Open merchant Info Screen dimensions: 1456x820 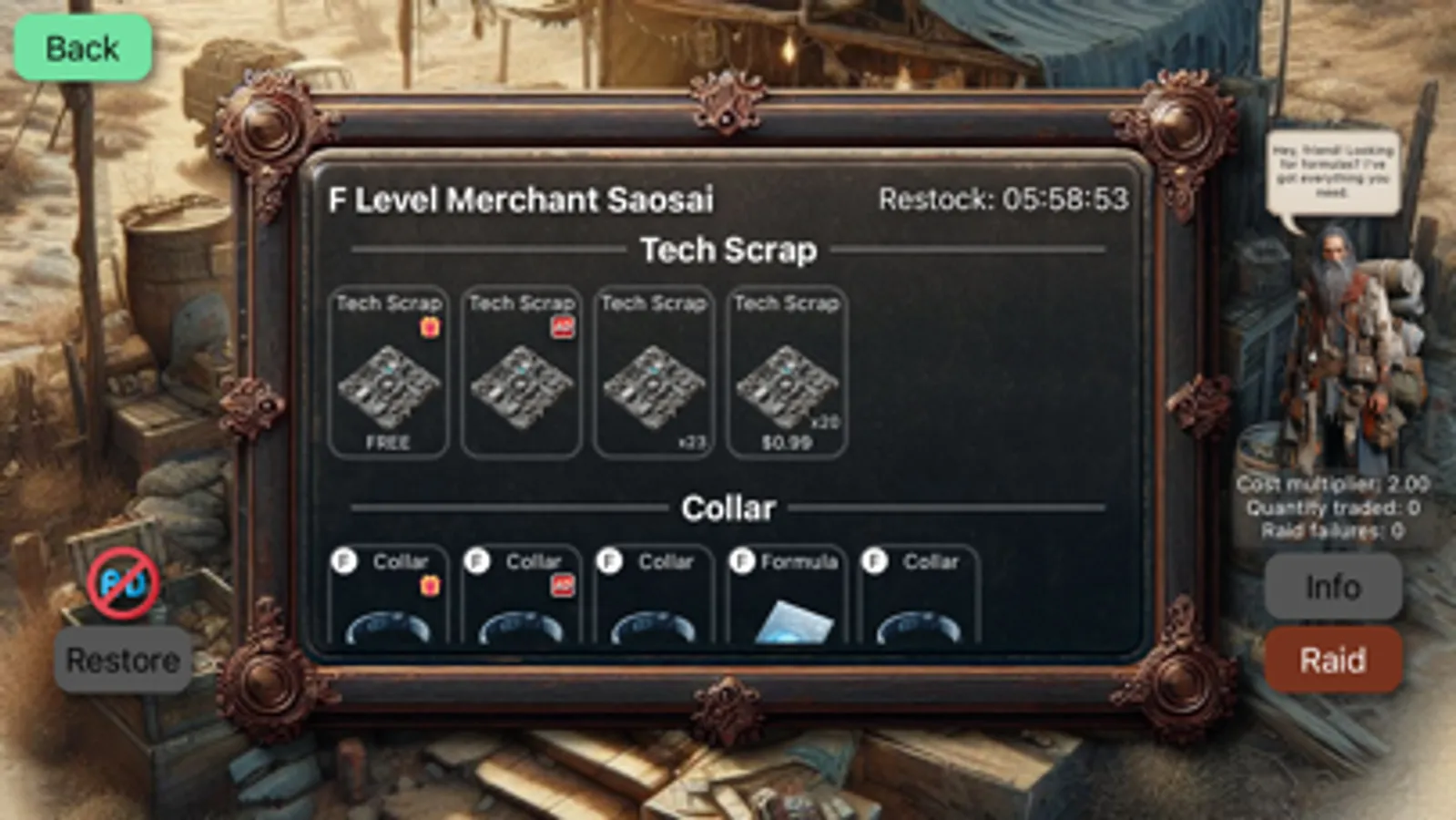pyautogui.click(x=1333, y=588)
